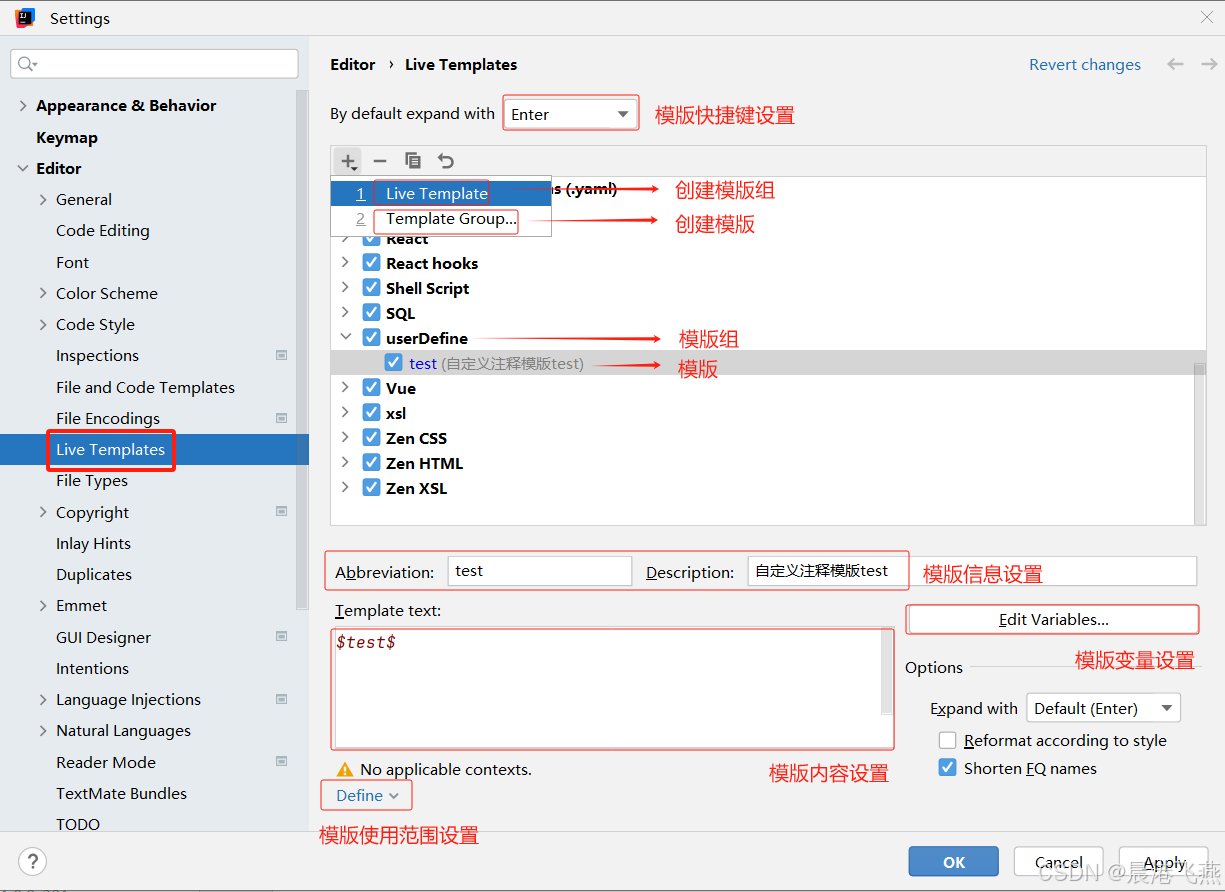Expand the Appearance & Behavior section
This screenshot has width=1225, height=892.
(22, 106)
